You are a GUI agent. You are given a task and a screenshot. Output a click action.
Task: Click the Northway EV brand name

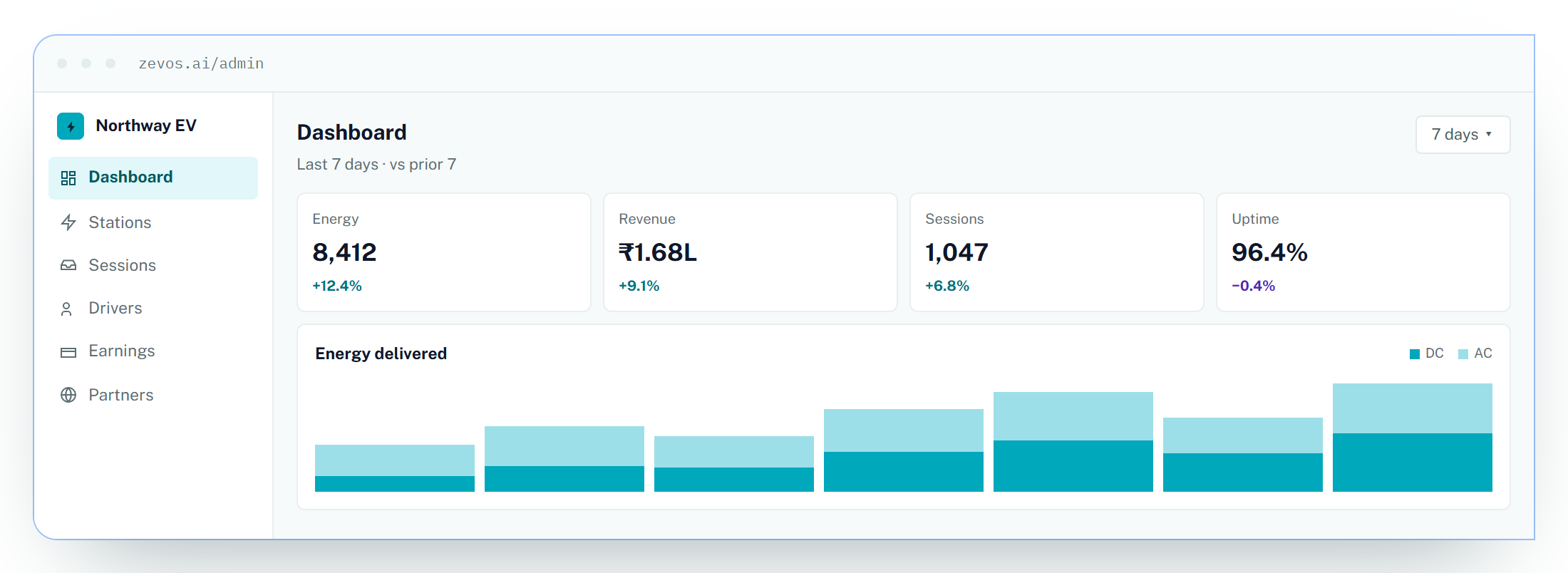[x=146, y=126]
